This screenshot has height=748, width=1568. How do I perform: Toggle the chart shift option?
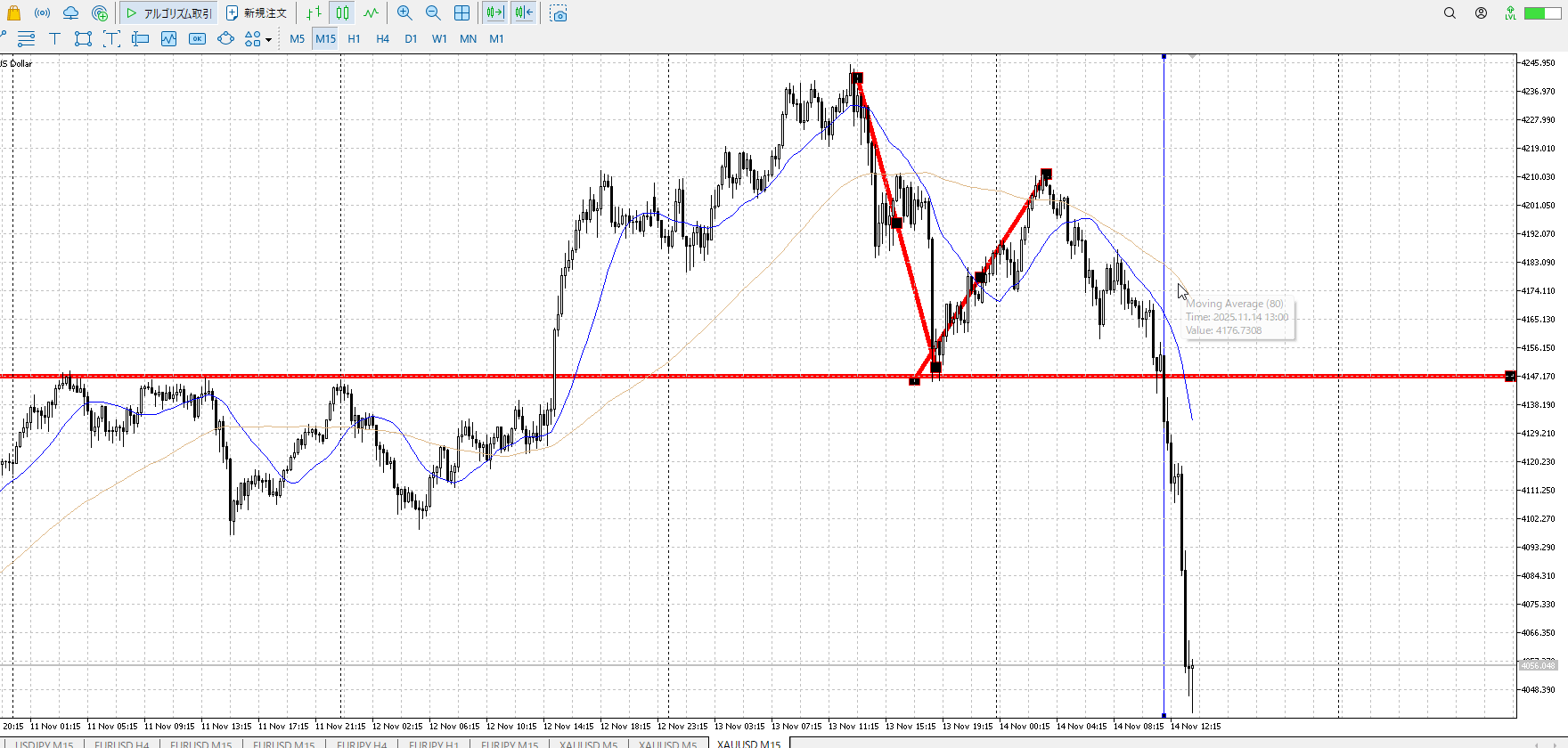click(524, 13)
